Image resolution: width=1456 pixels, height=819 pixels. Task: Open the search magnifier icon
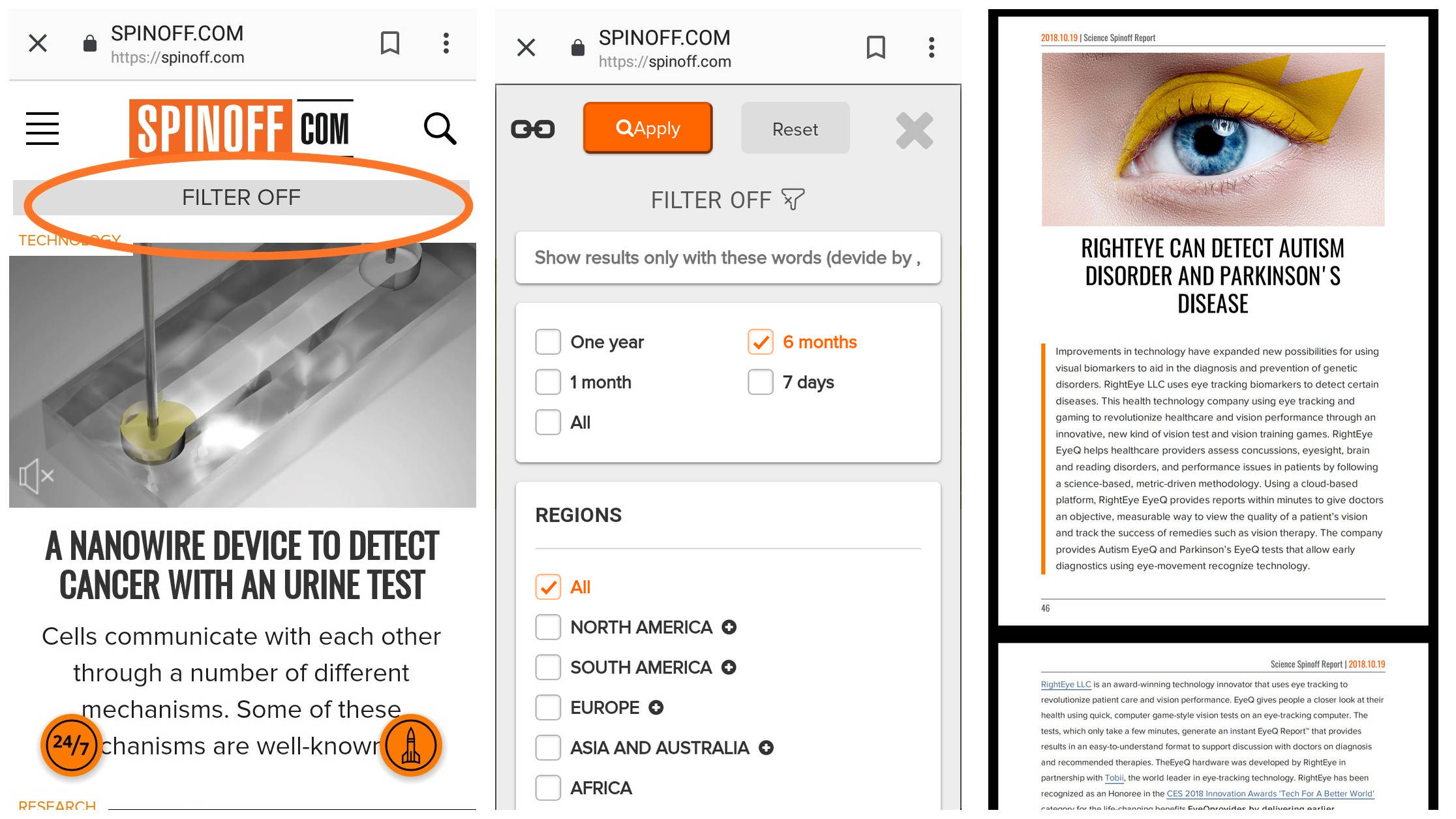click(440, 129)
